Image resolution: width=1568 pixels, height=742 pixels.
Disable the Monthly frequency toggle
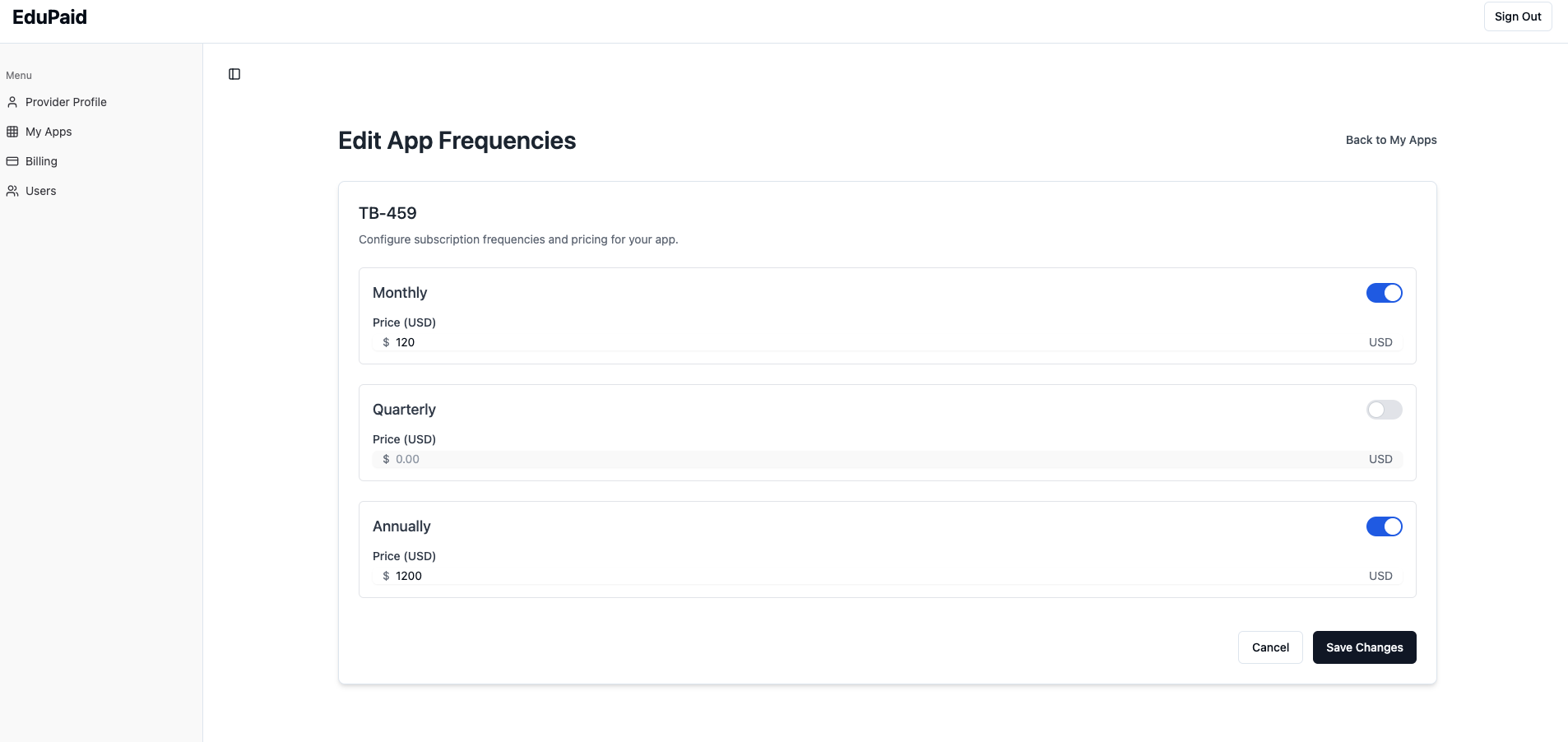pos(1384,293)
